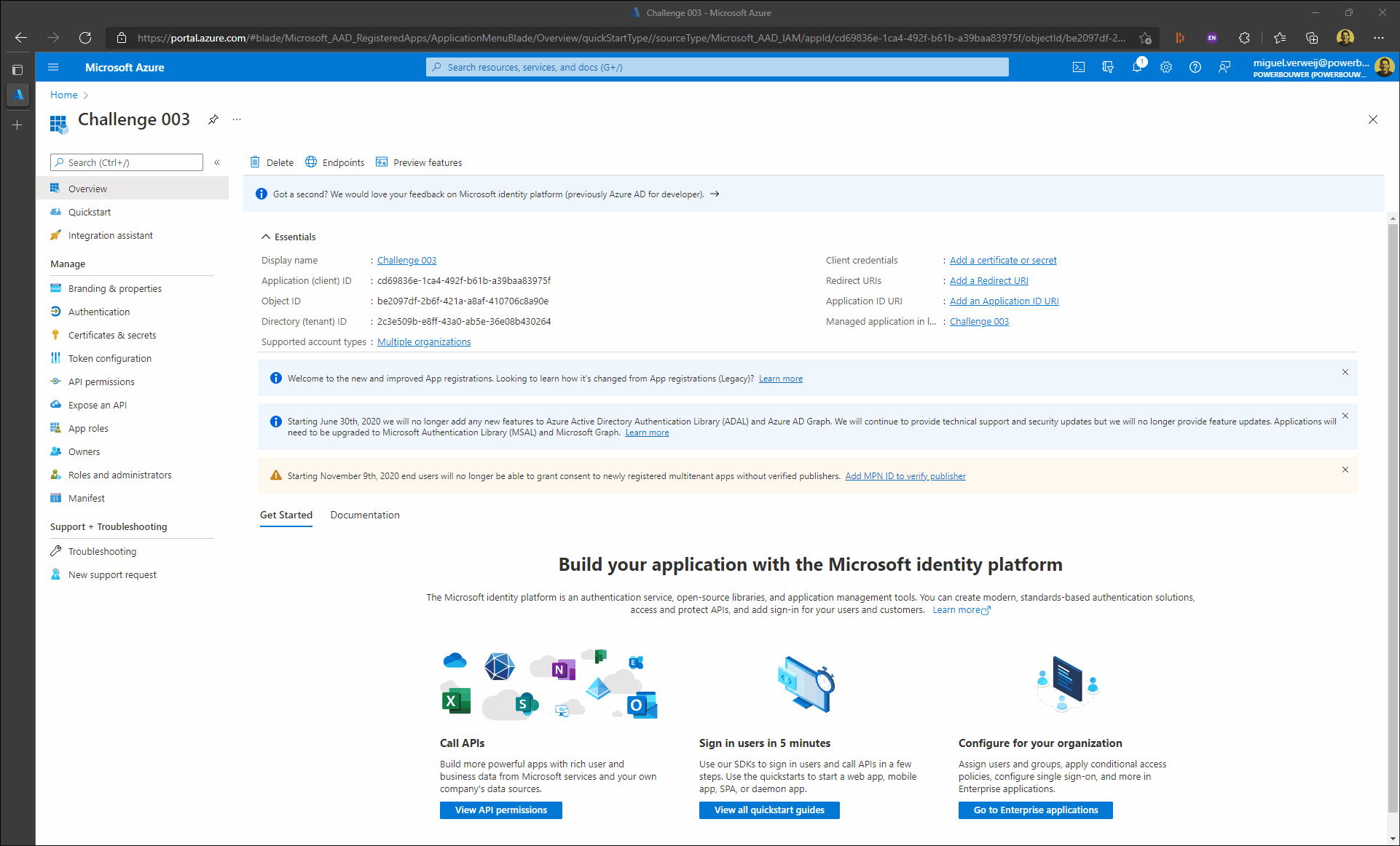The width and height of the screenshot is (1400, 846).
Task: Dismiss the ADAL deprecation banner
Action: pos(1345,416)
